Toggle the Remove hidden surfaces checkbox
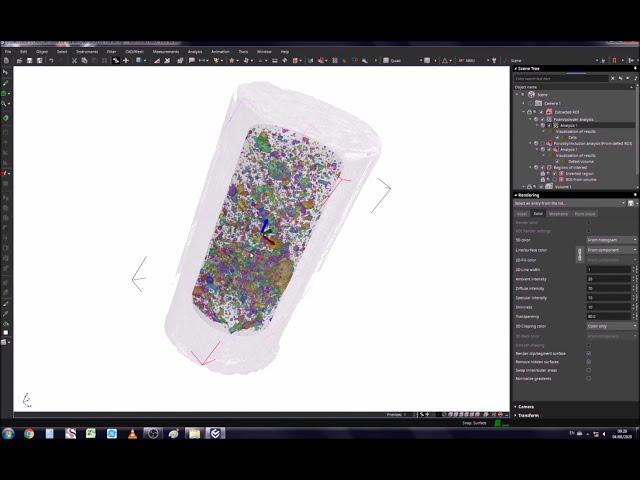This screenshot has width=640, height=480. click(x=589, y=362)
